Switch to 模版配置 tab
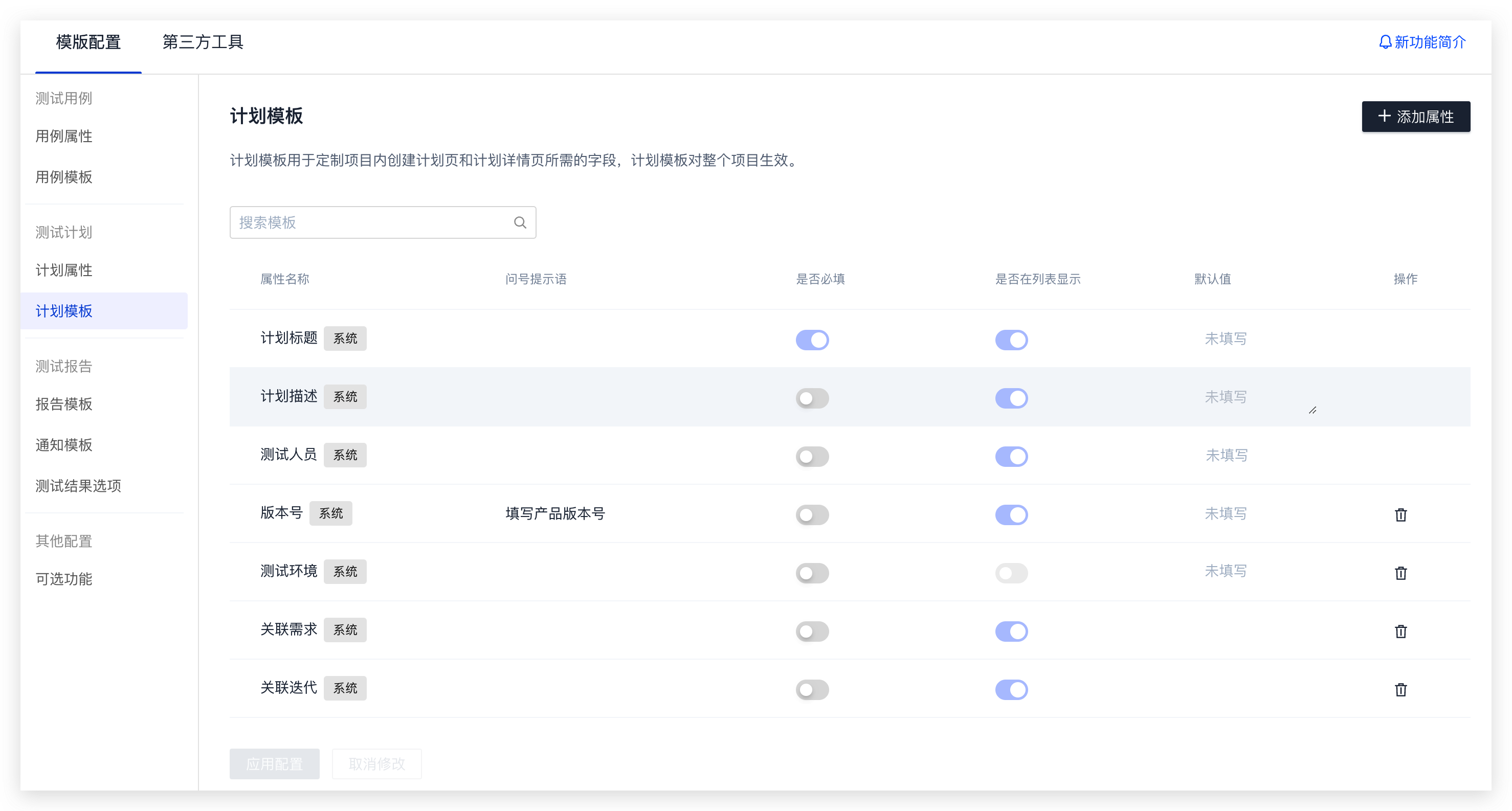The width and height of the screenshot is (1512, 811). click(x=88, y=42)
